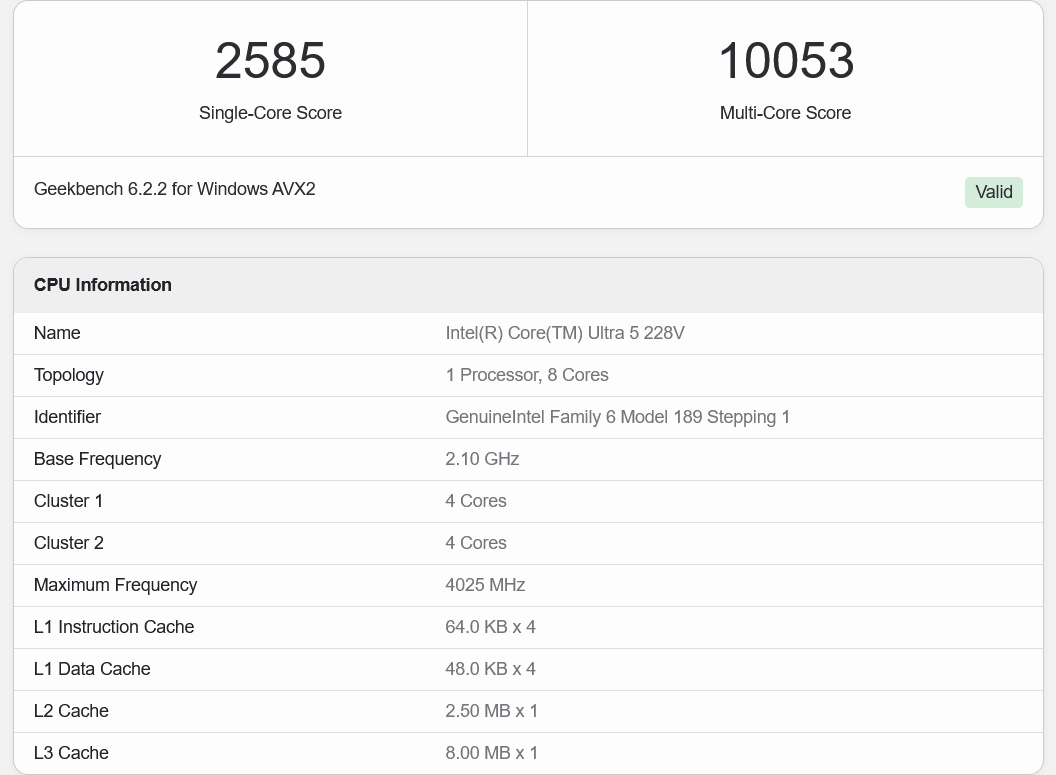Image resolution: width=1056 pixels, height=775 pixels.
Task: Click the Single-Core Score label
Action: pyautogui.click(x=270, y=113)
